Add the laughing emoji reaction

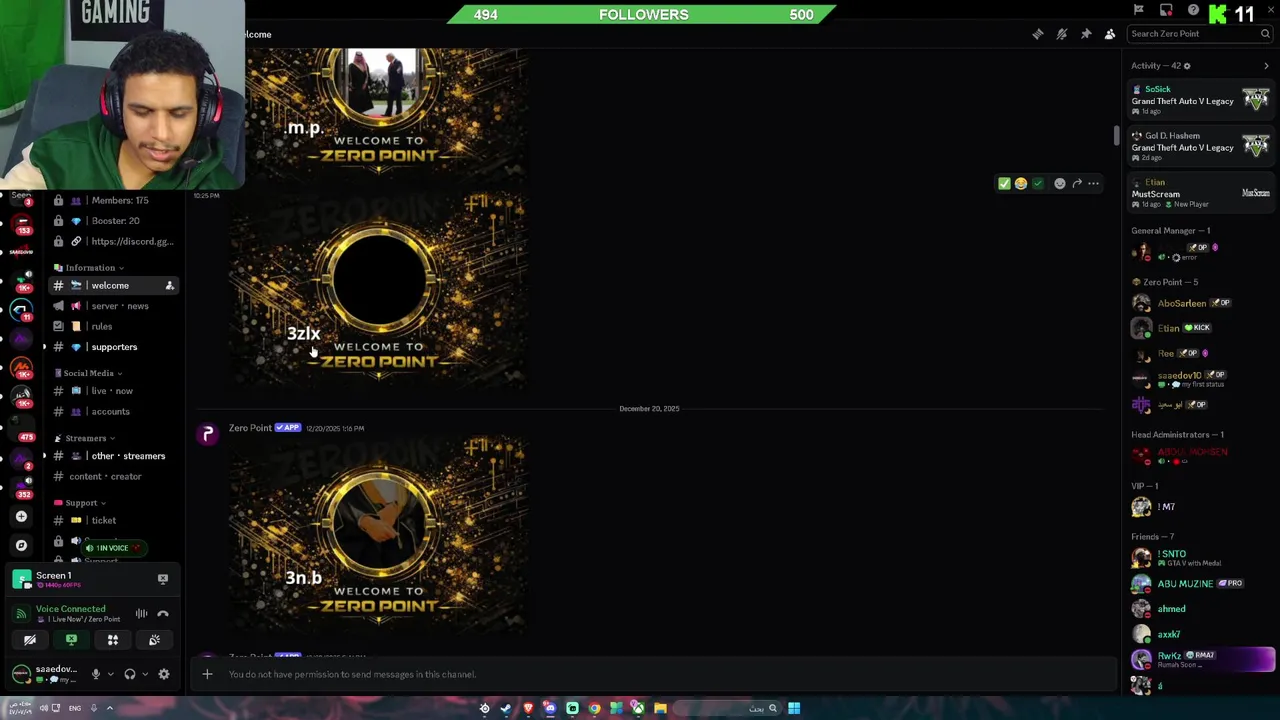[x=1021, y=183]
